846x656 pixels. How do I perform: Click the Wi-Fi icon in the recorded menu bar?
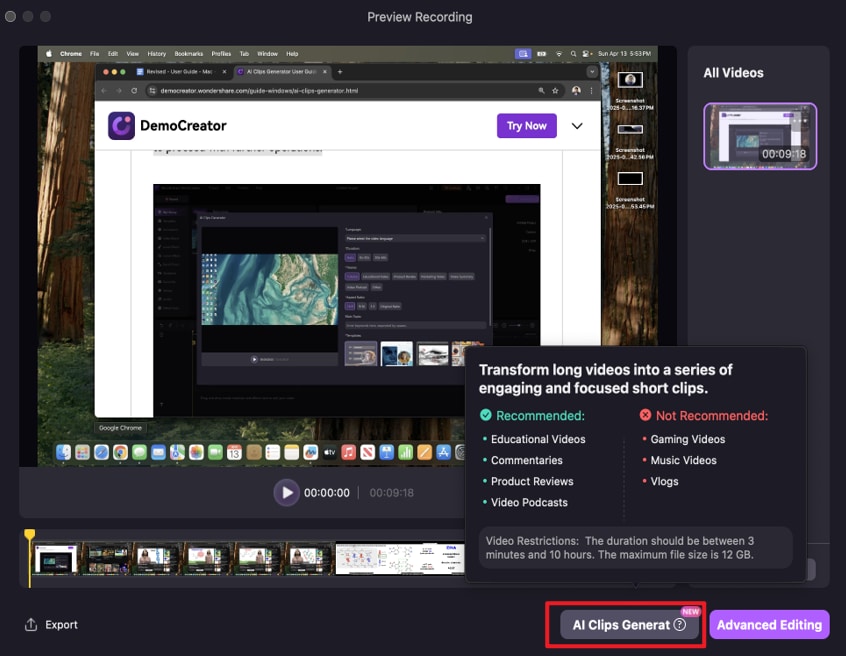tap(559, 54)
